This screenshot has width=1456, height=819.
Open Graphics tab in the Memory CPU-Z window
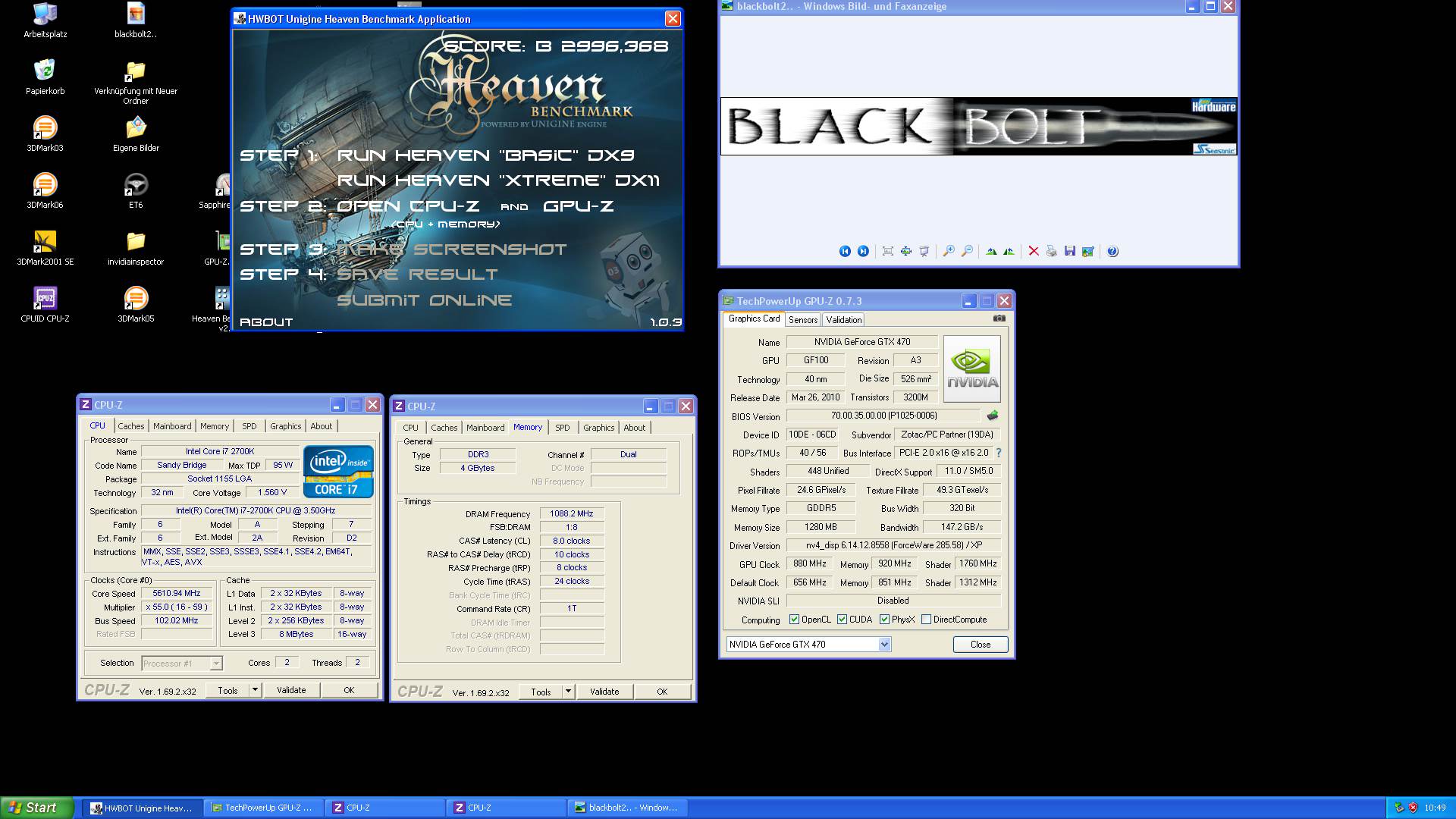[598, 428]
